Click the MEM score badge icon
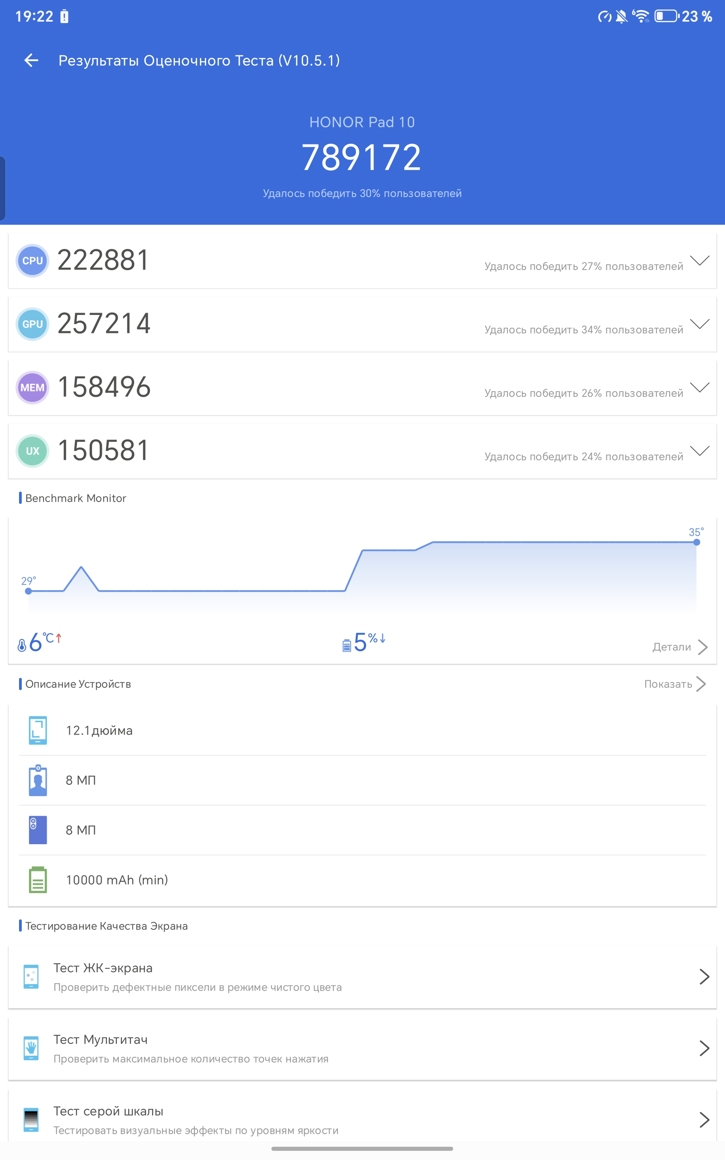Image resolution: width=725 pixels, height=1160 pixels. 33,388
